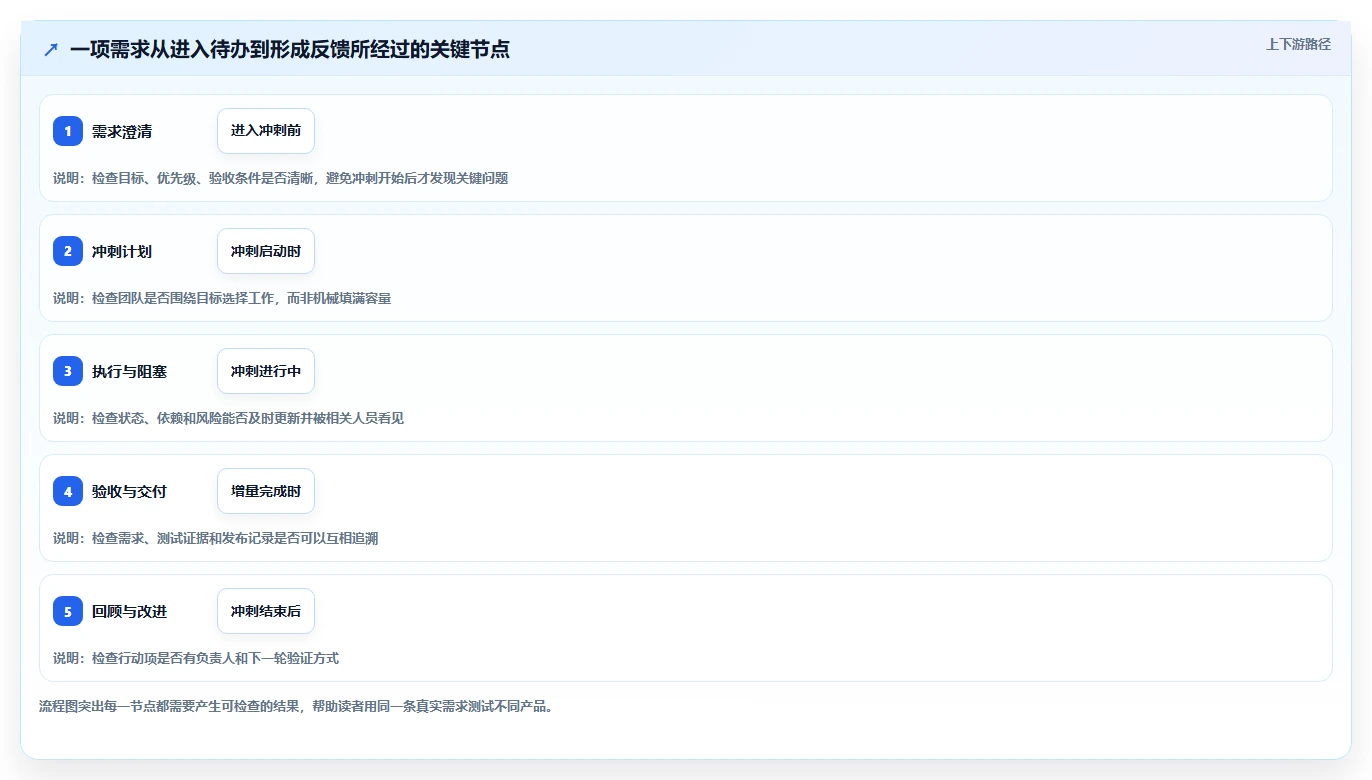Screen dimensions: 1372x780
Task: Click the description about 非机械填满容量
Action: 222,298
